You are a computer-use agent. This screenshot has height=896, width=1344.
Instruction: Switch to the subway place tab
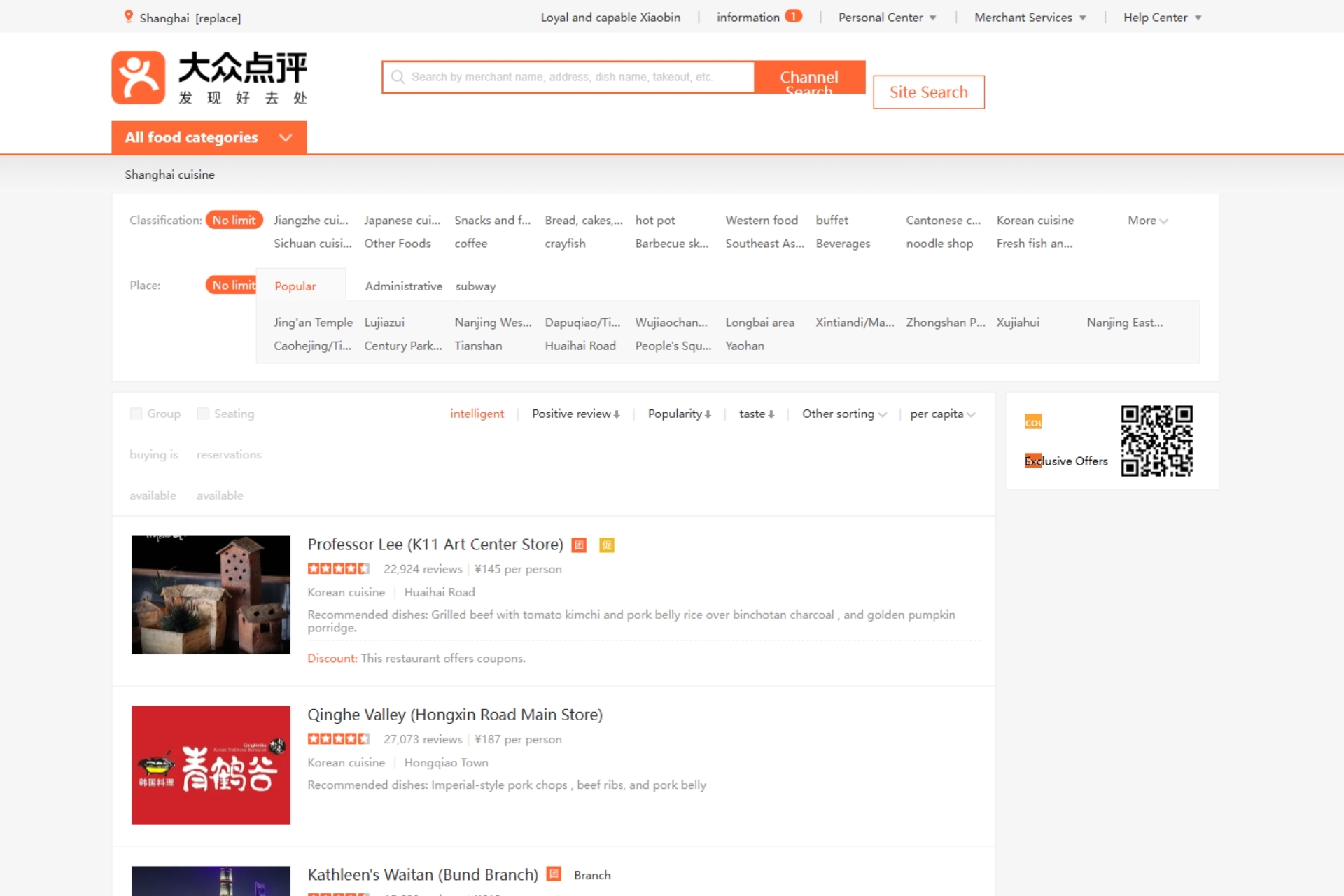[x=475, y=286]
